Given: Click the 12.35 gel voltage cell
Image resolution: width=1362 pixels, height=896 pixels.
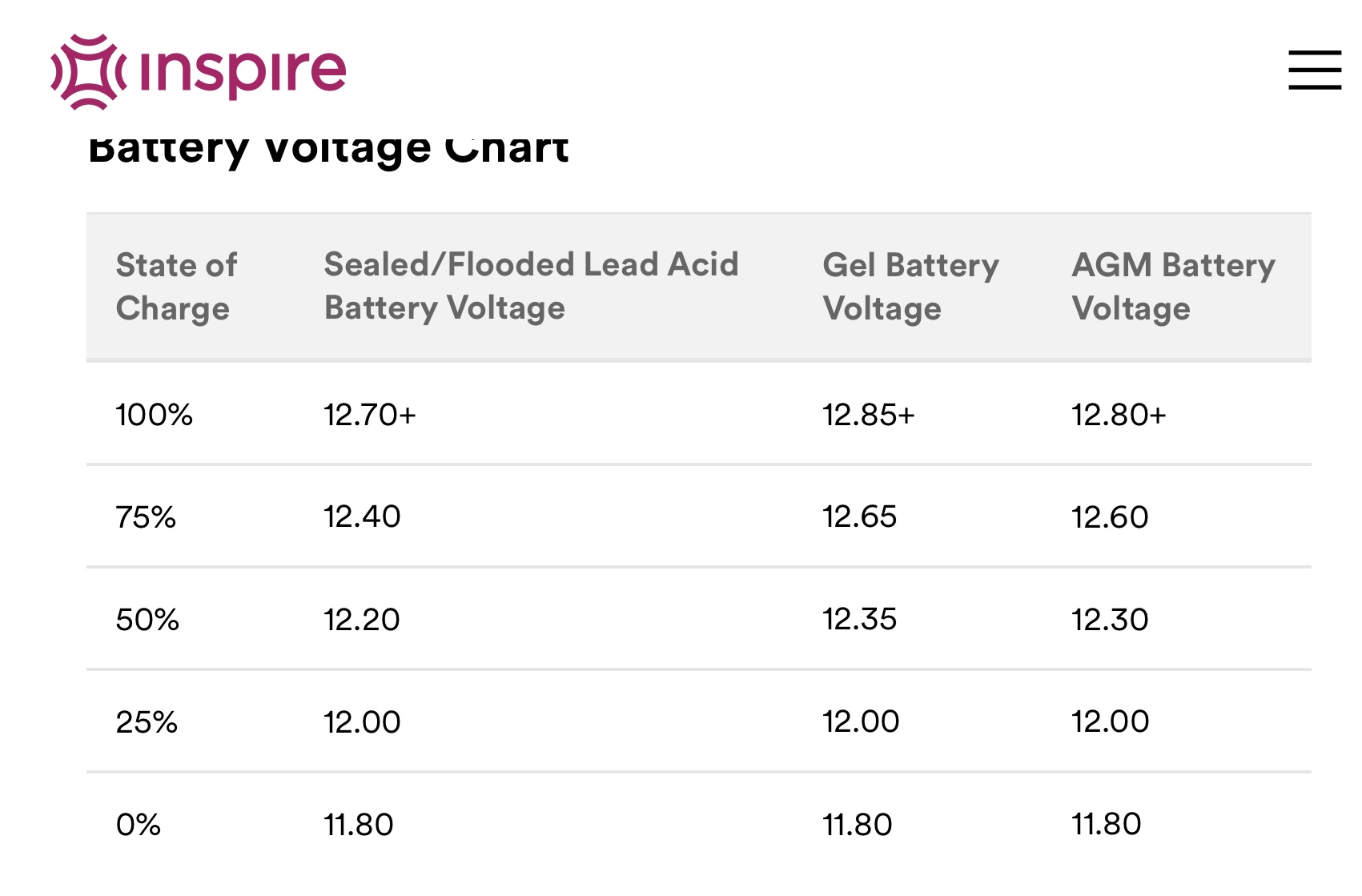Looking at the screenshot, I should coord(859,619).
